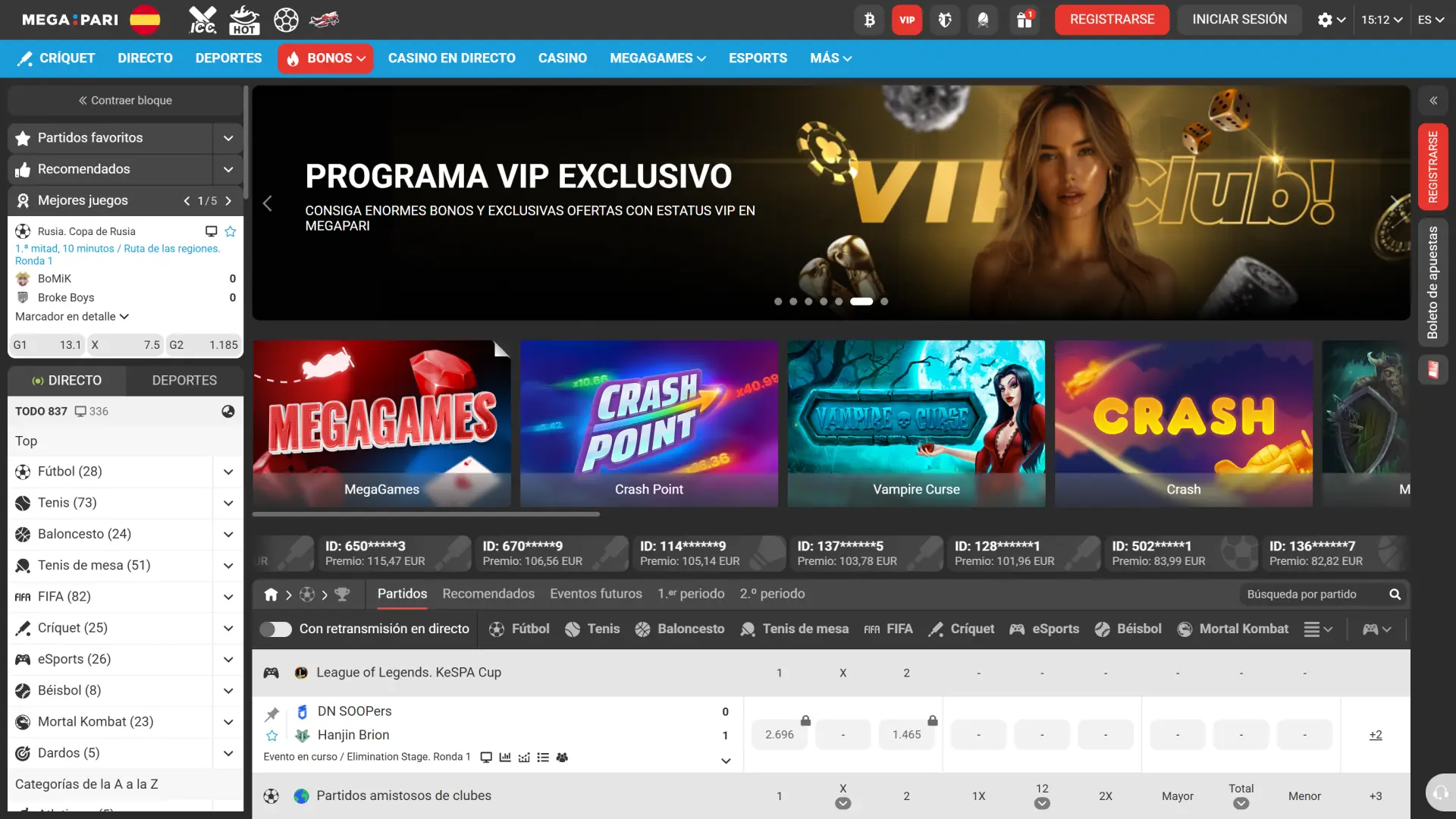Open the Bitcoin payments icon

[869, 20]
